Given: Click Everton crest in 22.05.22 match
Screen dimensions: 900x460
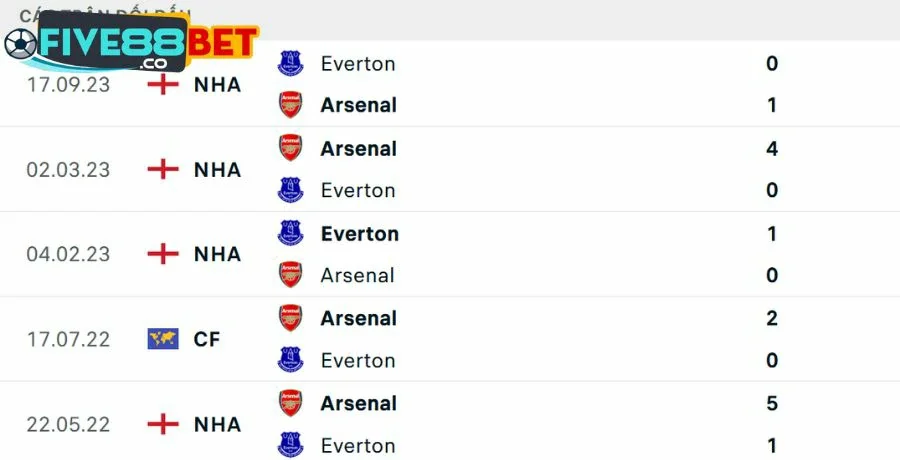Looking at the screenshot, I should (x=290, y=445).
